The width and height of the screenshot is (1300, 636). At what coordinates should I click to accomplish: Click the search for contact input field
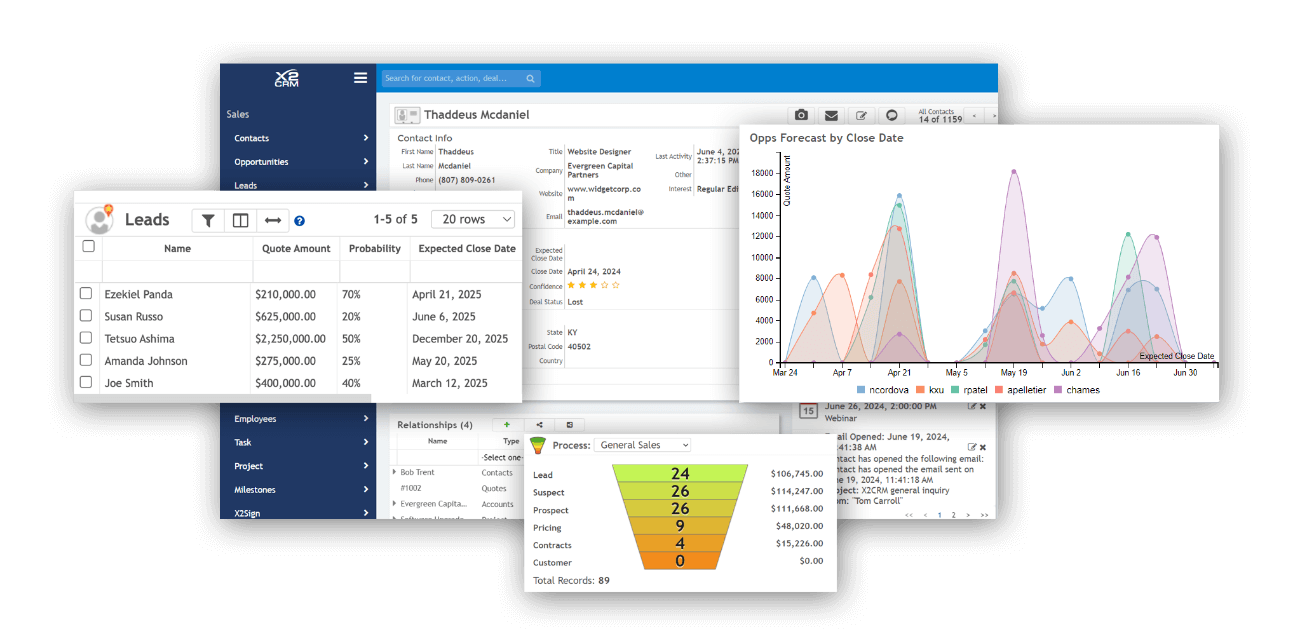[453, 78]
